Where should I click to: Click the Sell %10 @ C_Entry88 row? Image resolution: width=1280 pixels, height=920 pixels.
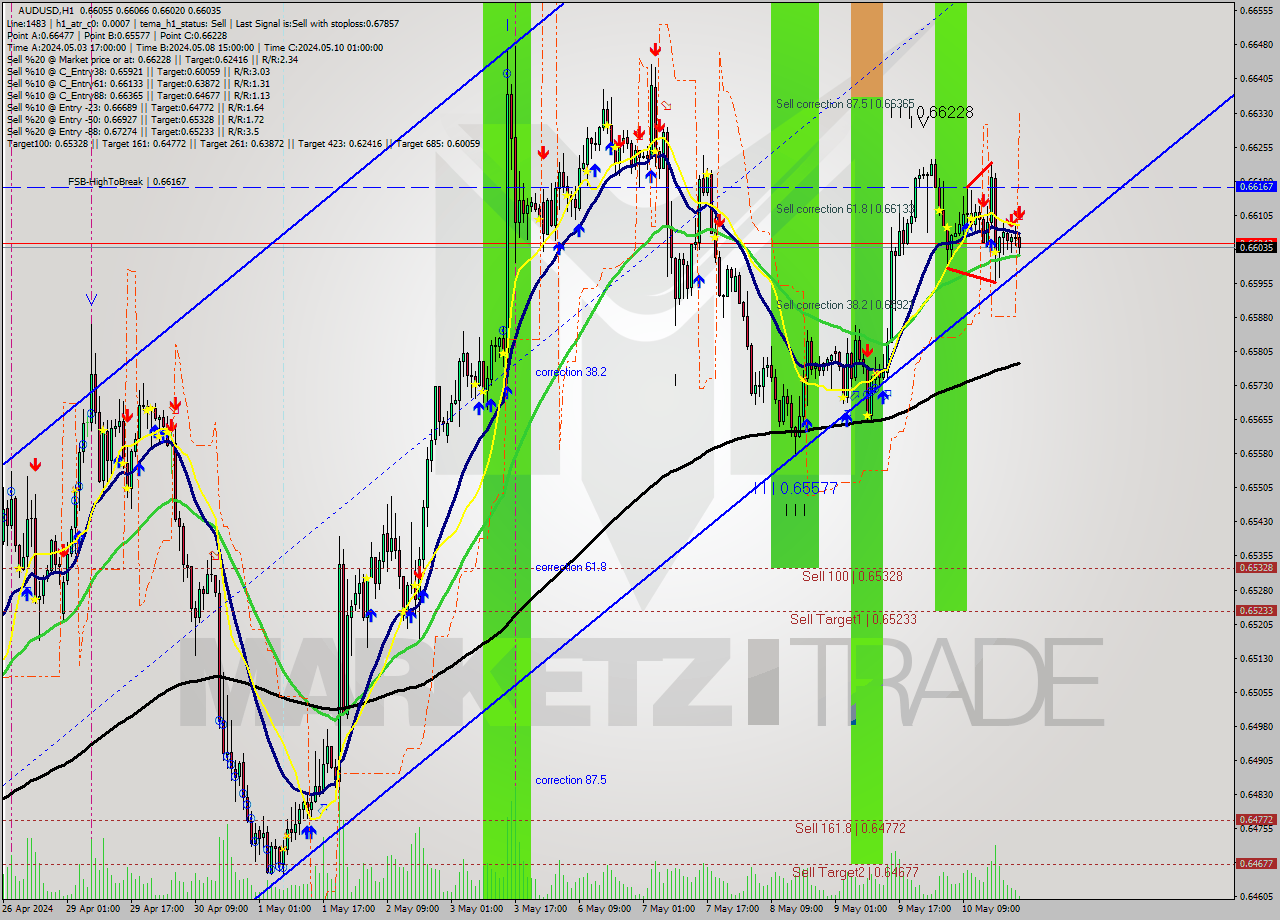click(x=138, y=95)
